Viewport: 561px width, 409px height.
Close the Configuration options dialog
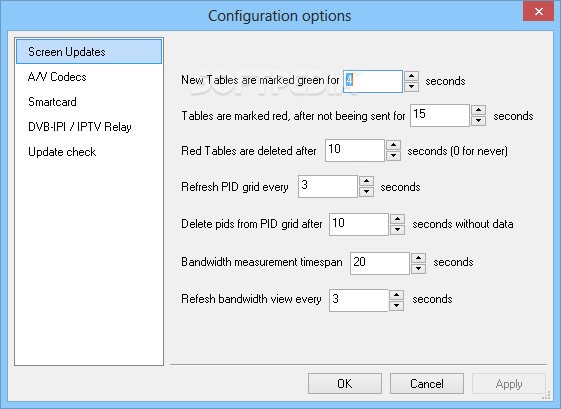pyautogui.click(x=538, y=11)
